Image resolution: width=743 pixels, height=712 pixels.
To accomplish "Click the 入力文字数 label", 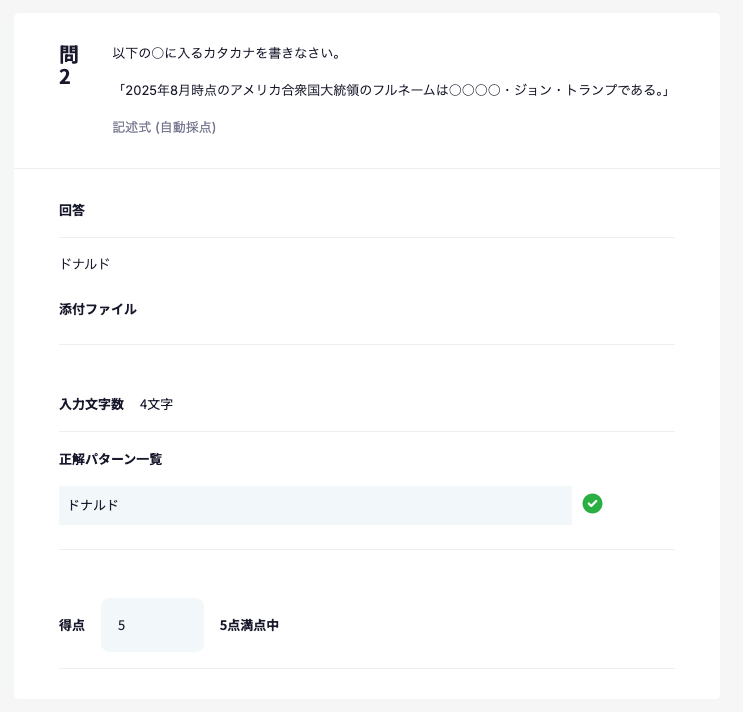I will [x=91, y=404].
